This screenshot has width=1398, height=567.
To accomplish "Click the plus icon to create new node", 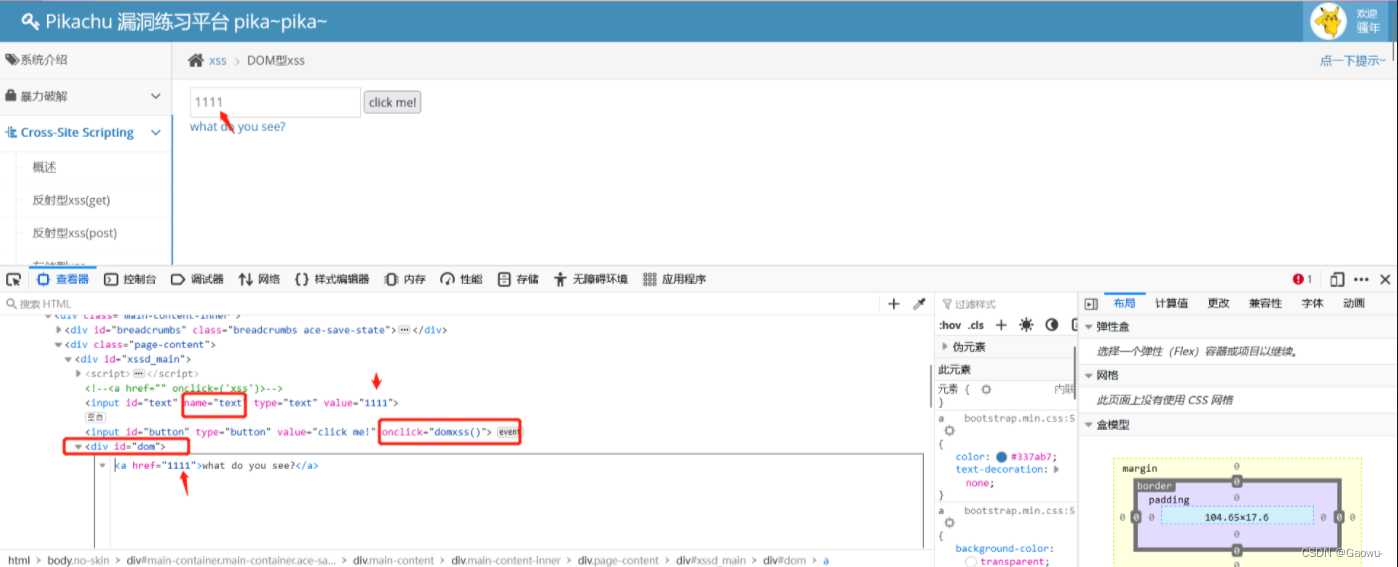I will pos(894,304).
